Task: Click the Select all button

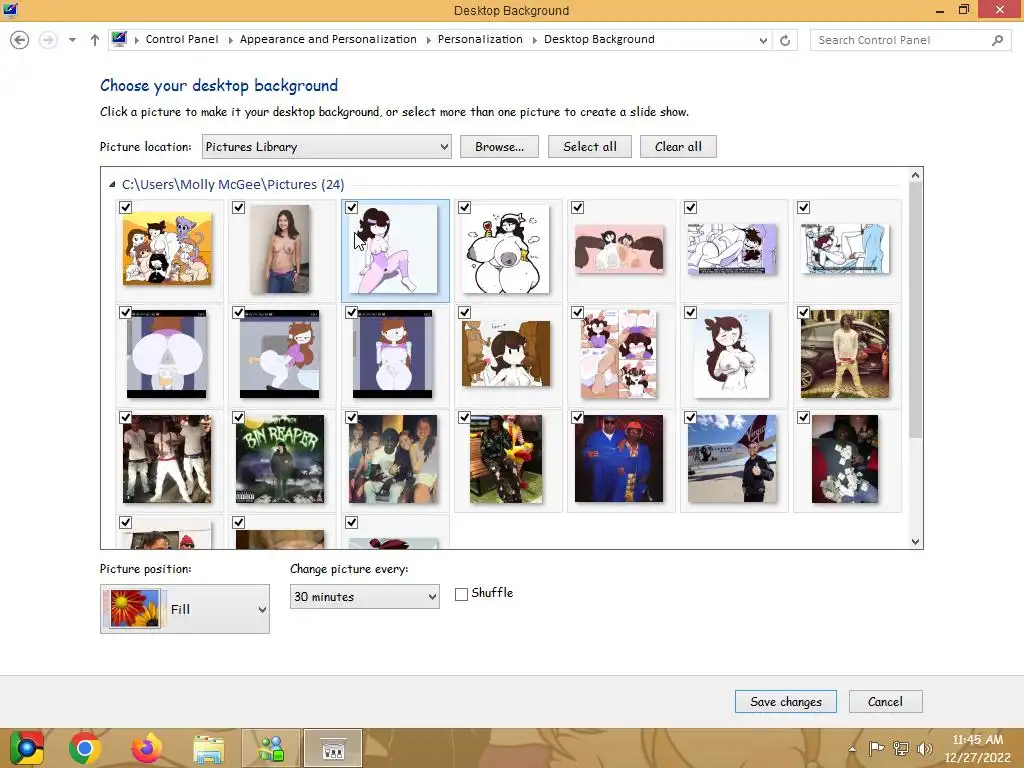Action: click(590, 147)
